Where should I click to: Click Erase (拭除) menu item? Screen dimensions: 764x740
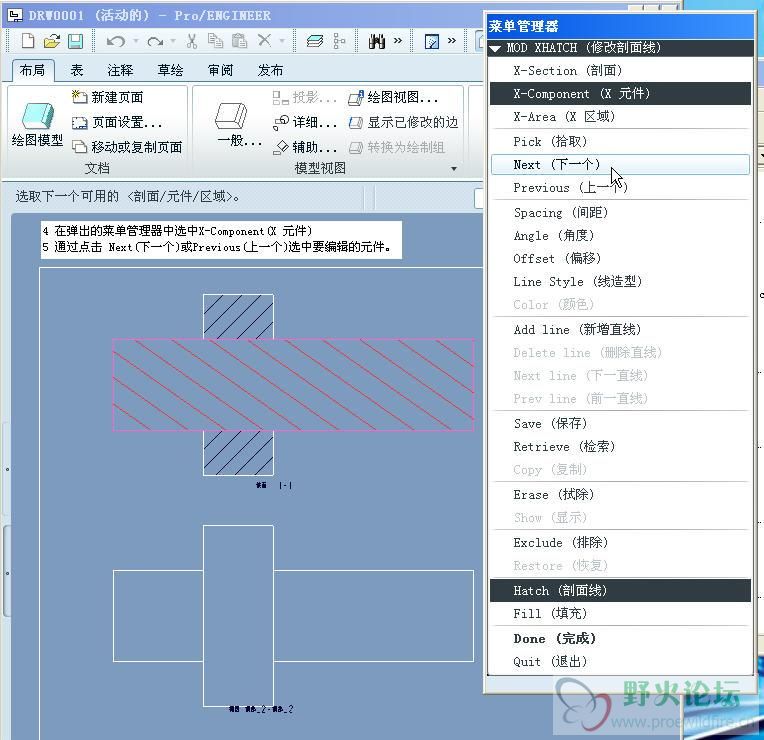[620, 495]
